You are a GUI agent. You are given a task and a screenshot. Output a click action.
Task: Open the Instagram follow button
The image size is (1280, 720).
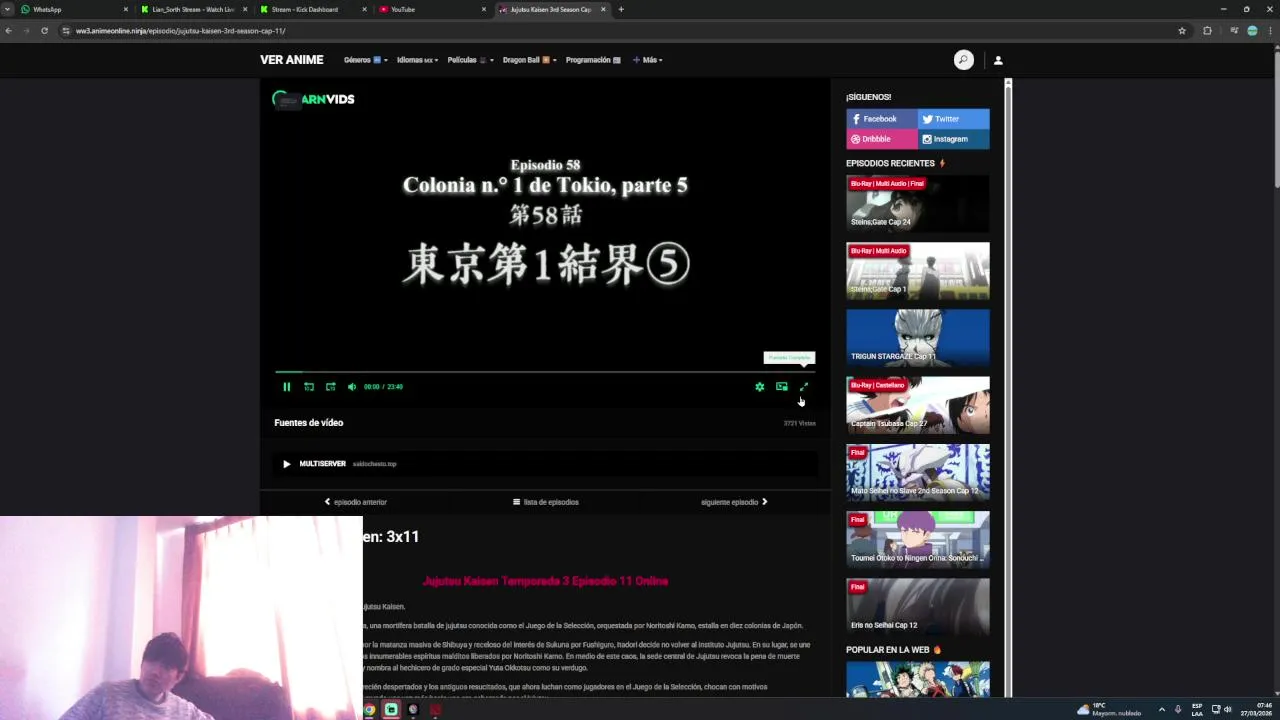(x=954, y=139)
